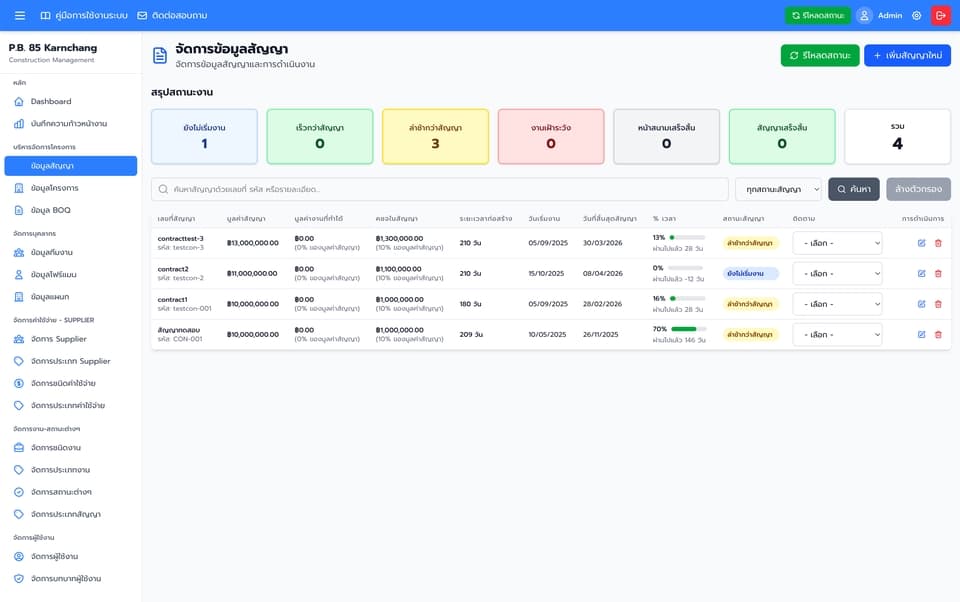Click the 70% time progress bar
This screenshot has height=602, width=960.
(x=688, y=329)
